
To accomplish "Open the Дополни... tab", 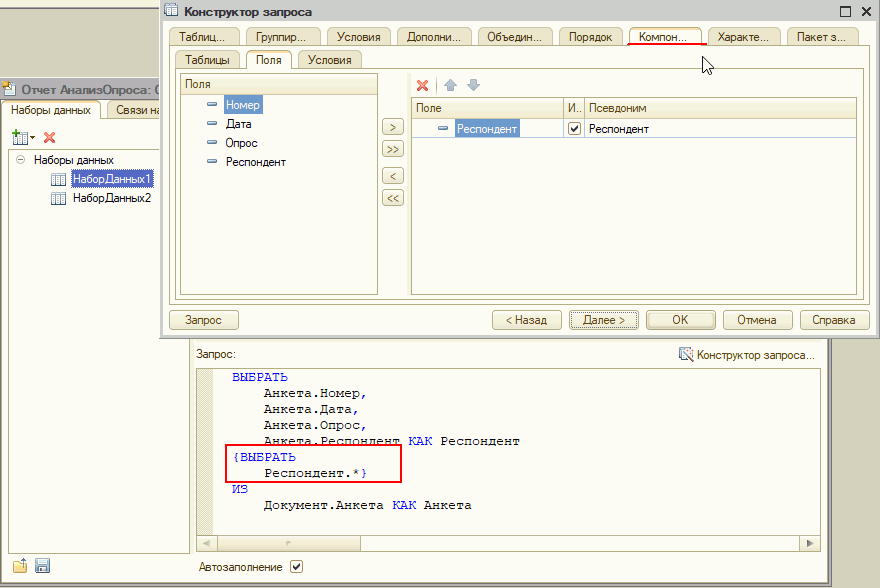I will tap(434, 36).
